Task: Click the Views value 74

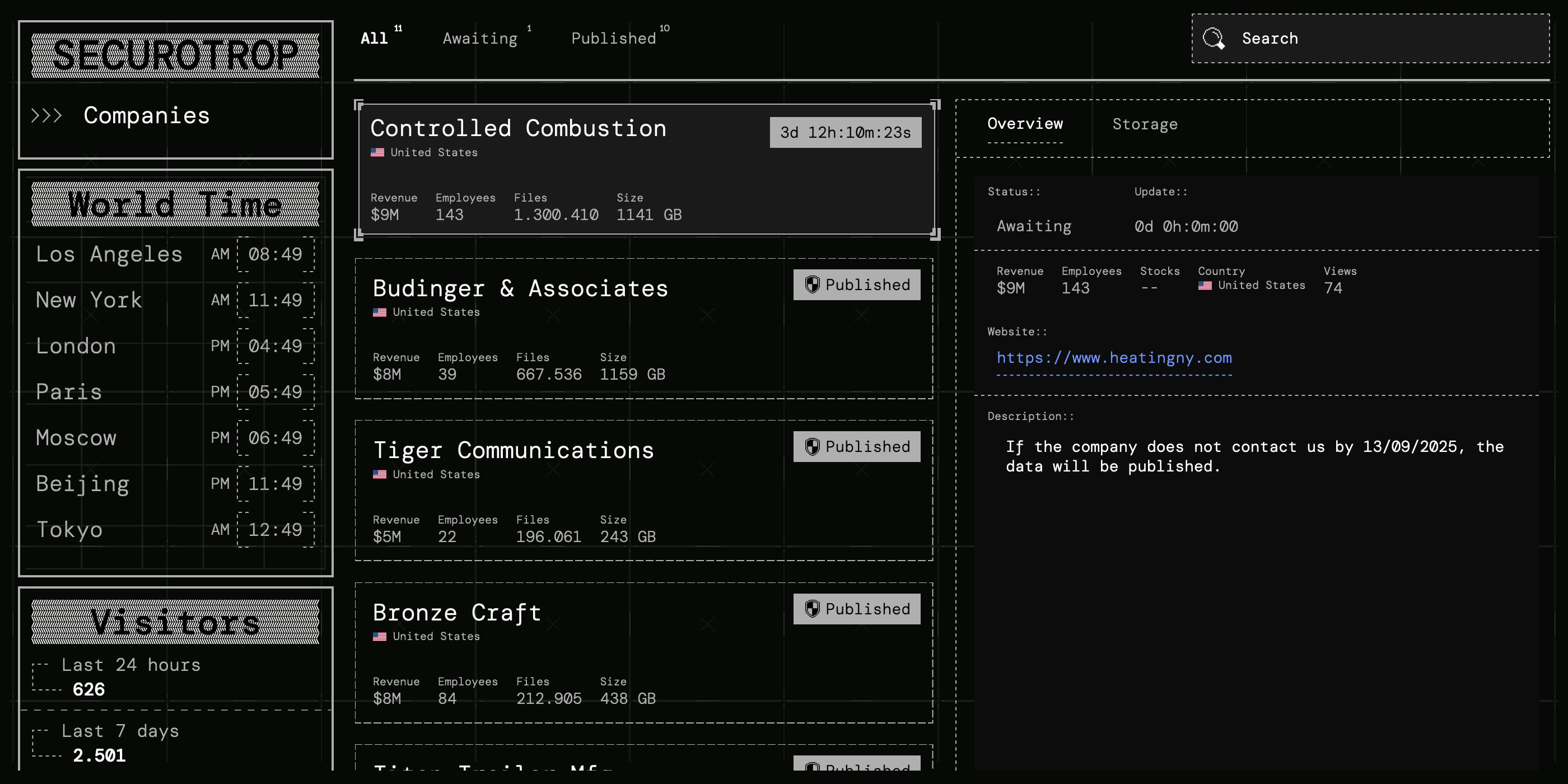Action: tap(1333, 288)
